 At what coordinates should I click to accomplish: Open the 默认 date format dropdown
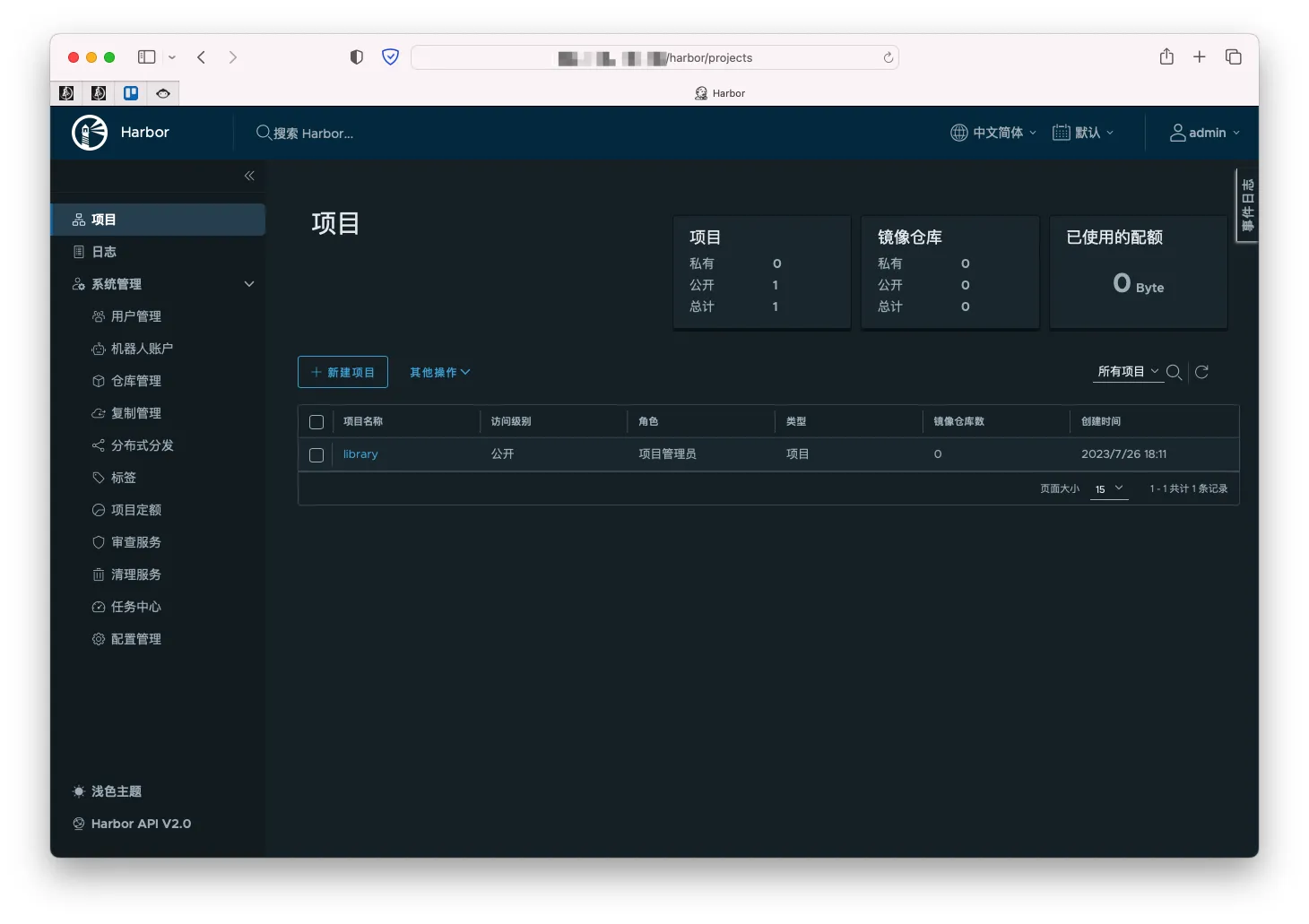[1083, 133]
